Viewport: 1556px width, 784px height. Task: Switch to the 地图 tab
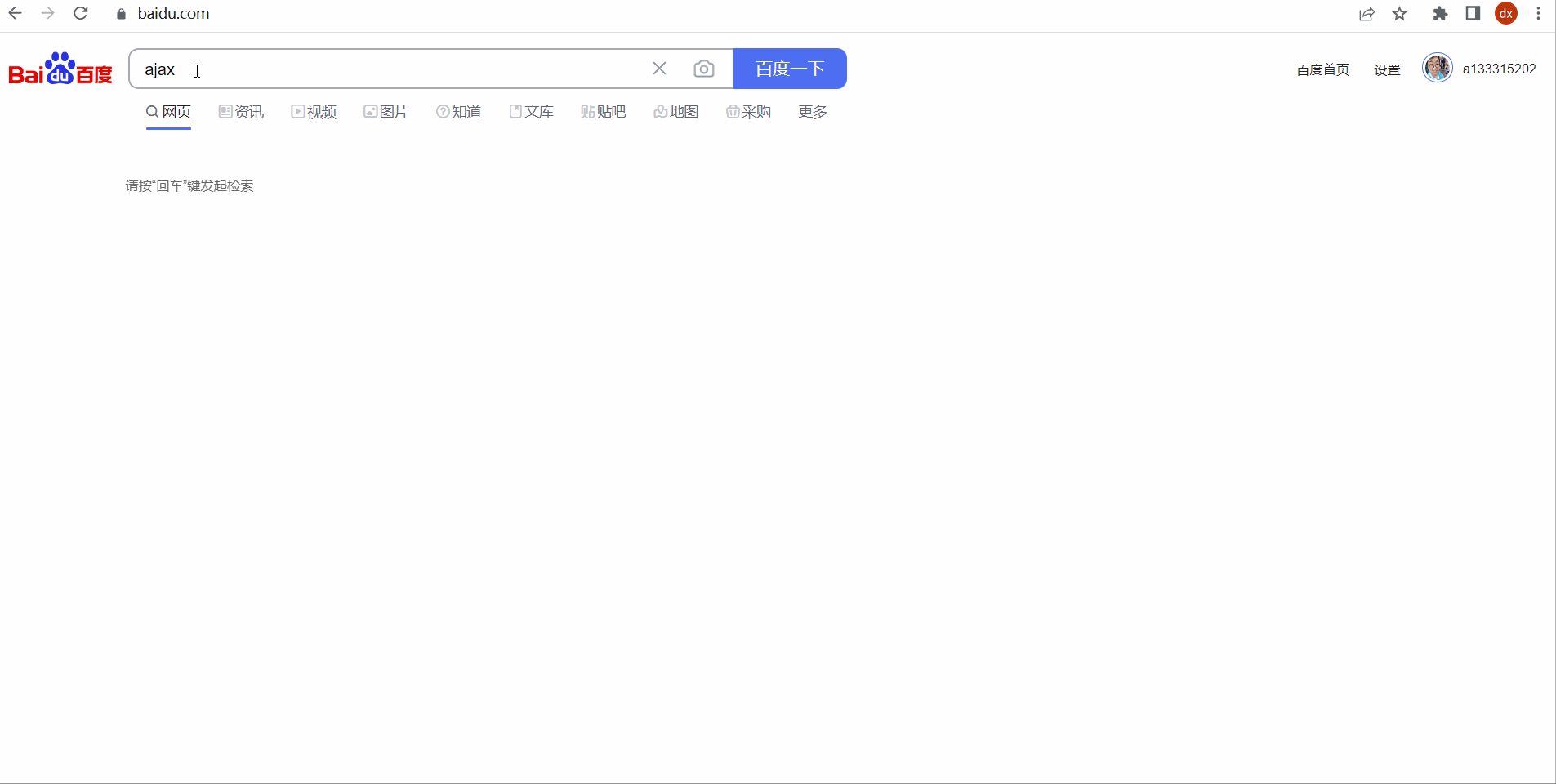[x=675, y=112]
